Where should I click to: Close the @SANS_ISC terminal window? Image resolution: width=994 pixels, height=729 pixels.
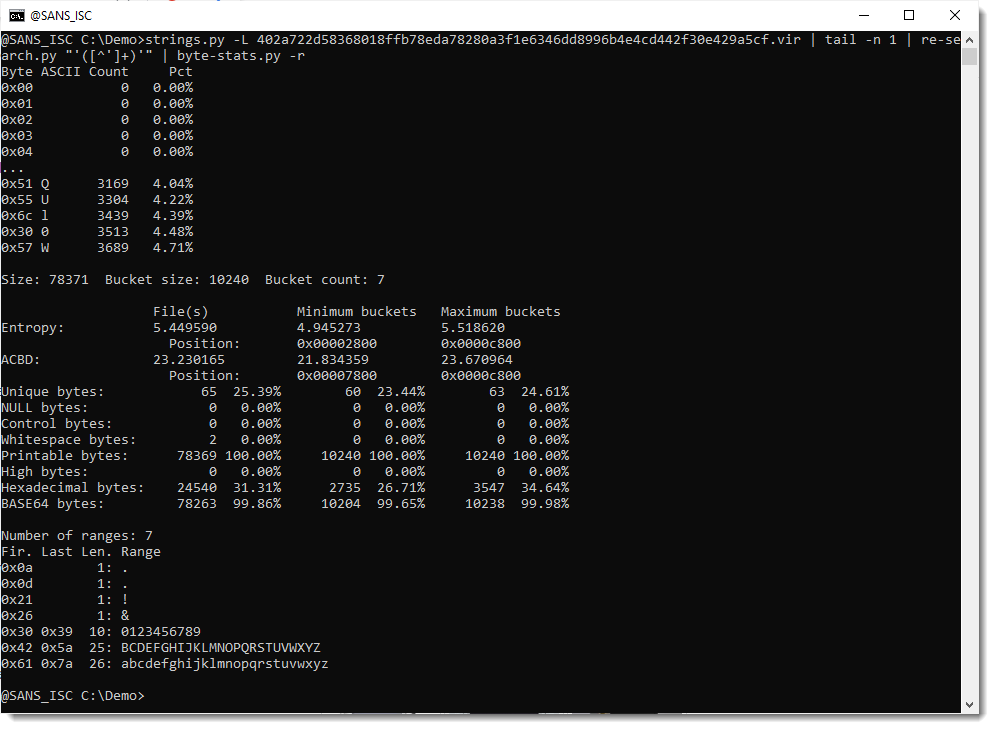point(955,15)
